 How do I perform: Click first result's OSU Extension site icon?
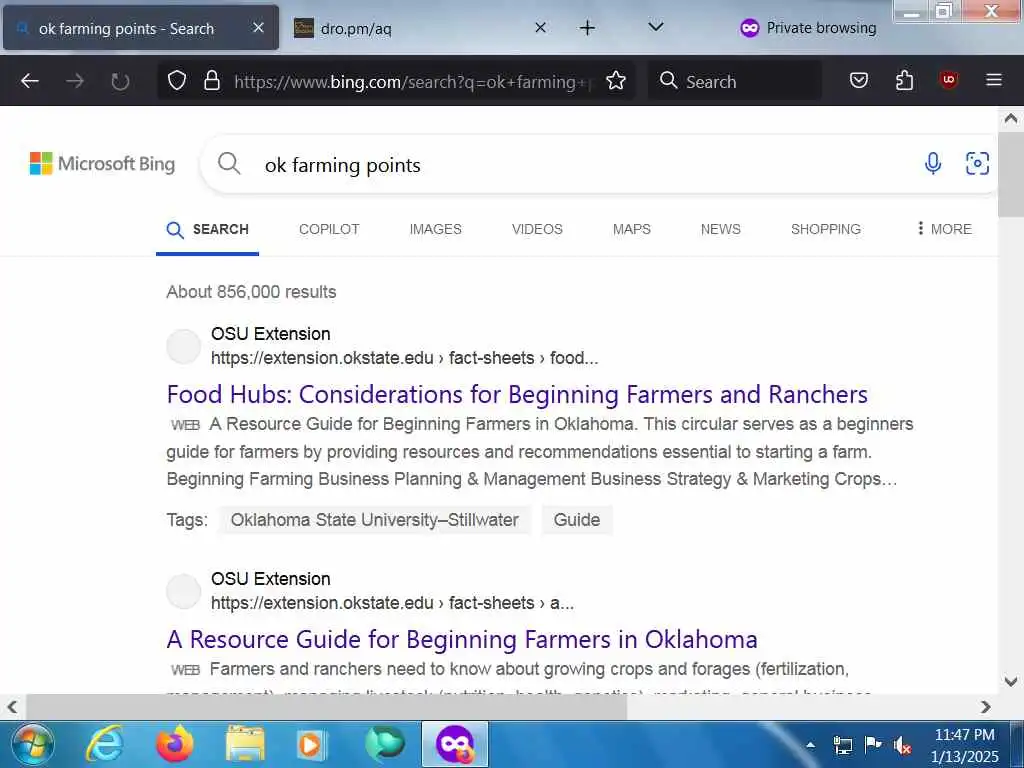(184, 347)
